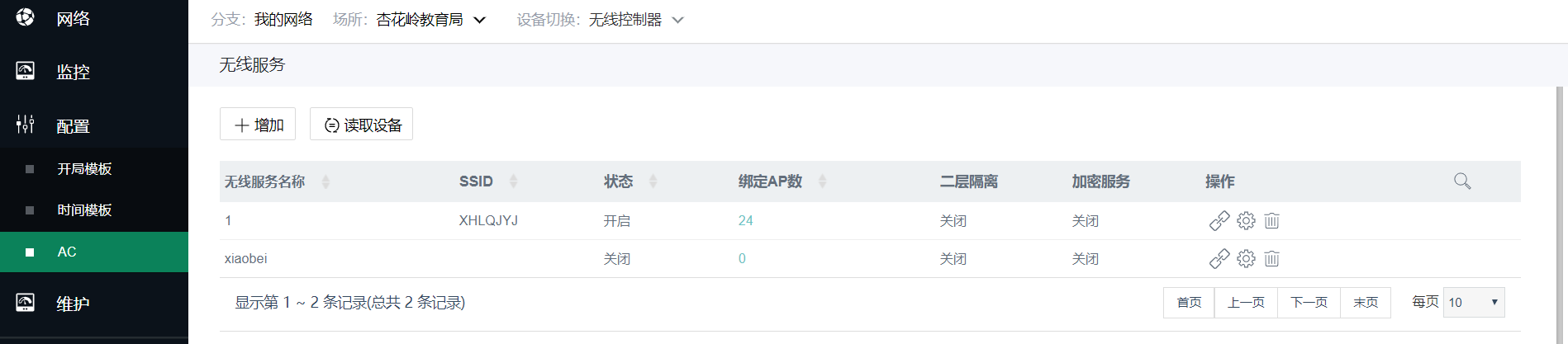1568x344 pixels.
Task: Click the table search magnifier icon
Action: (1461, 181)
